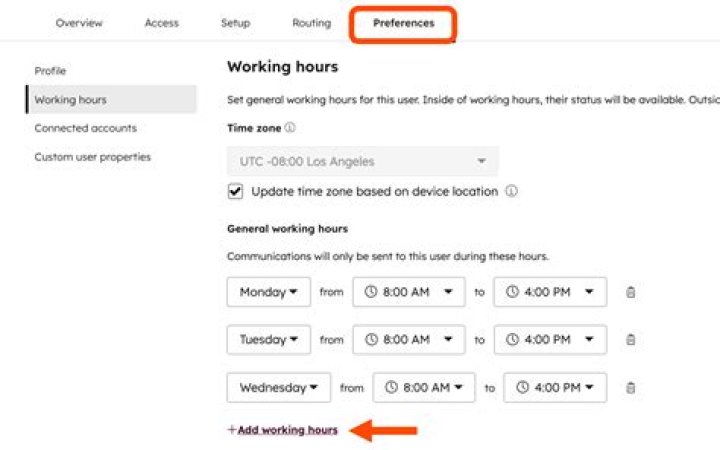This screenshot has width=720, height=450.
Task: Delete the Wednesday working hours row
Action: [631, 388]
